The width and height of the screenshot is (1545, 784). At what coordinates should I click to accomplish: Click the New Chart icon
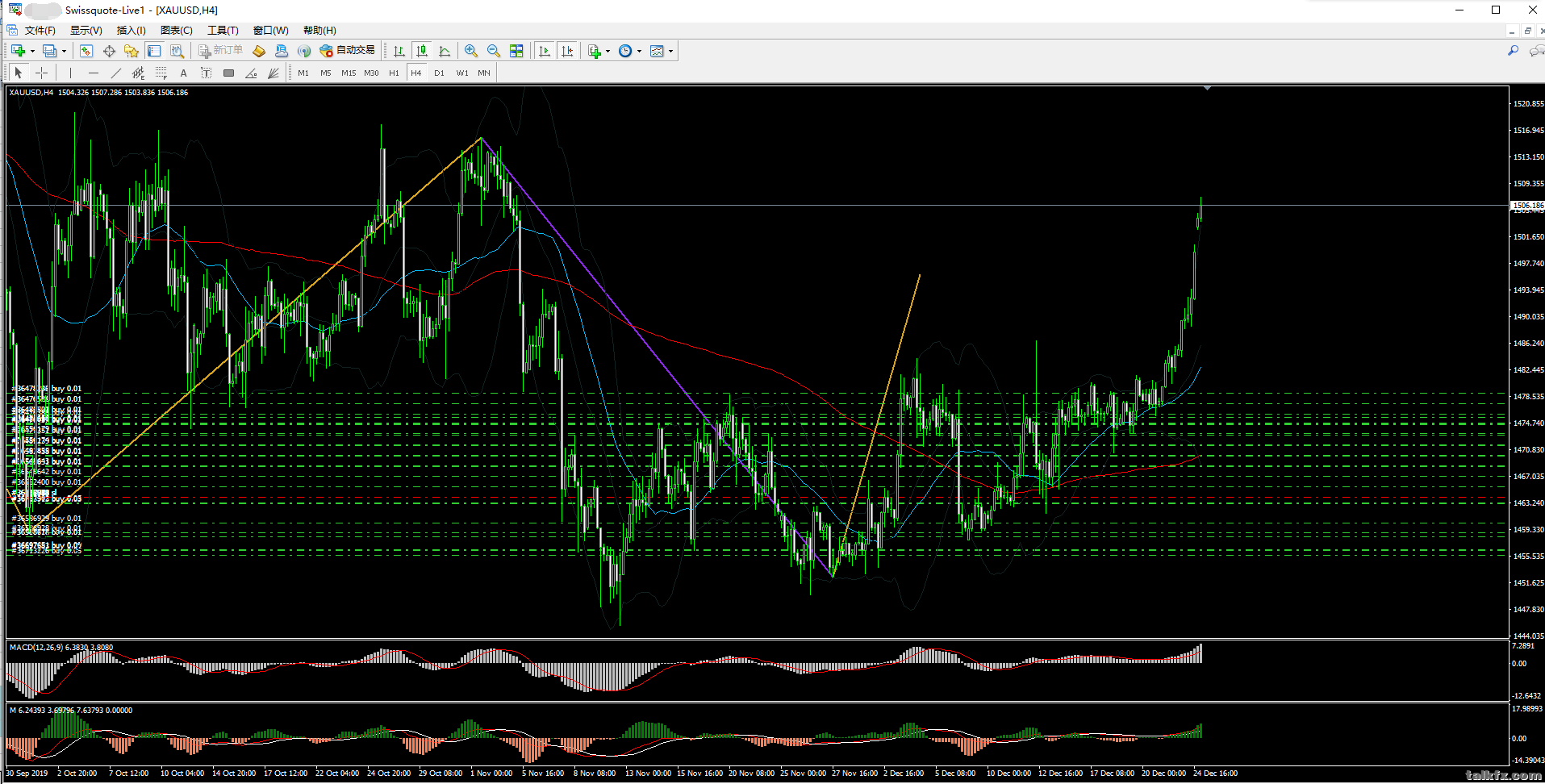(18, 51)
